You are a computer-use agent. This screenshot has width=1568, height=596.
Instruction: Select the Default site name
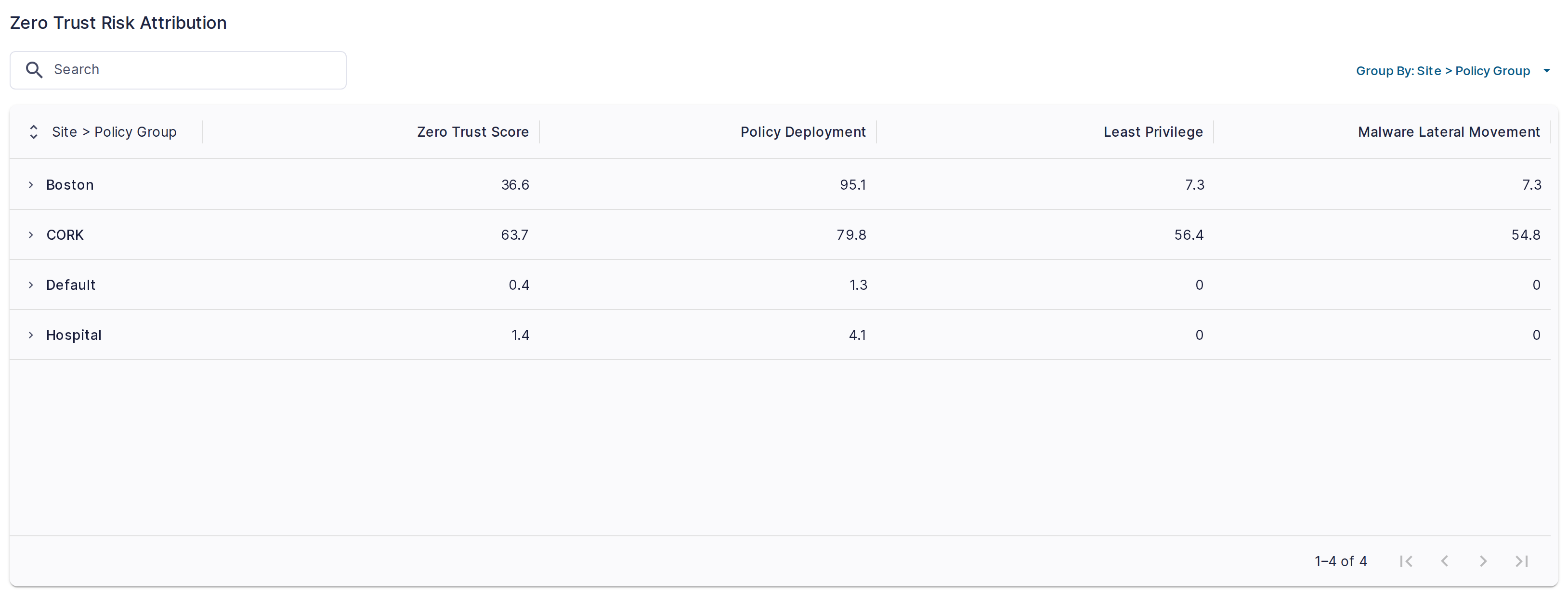click(71, 285)
